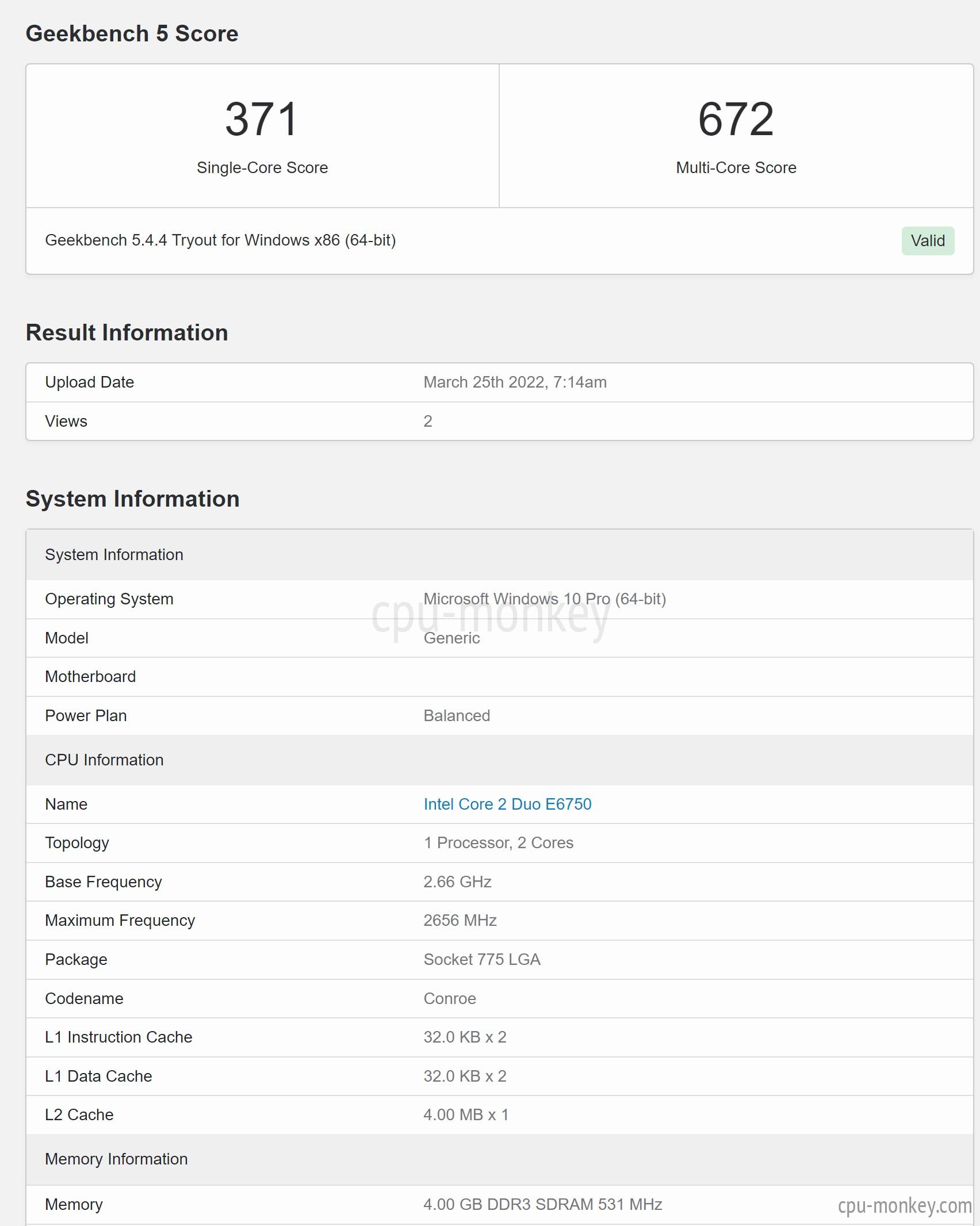Click the green Valid badge
This screenshot has height=1226, width=980.
[x=928, y=240]
